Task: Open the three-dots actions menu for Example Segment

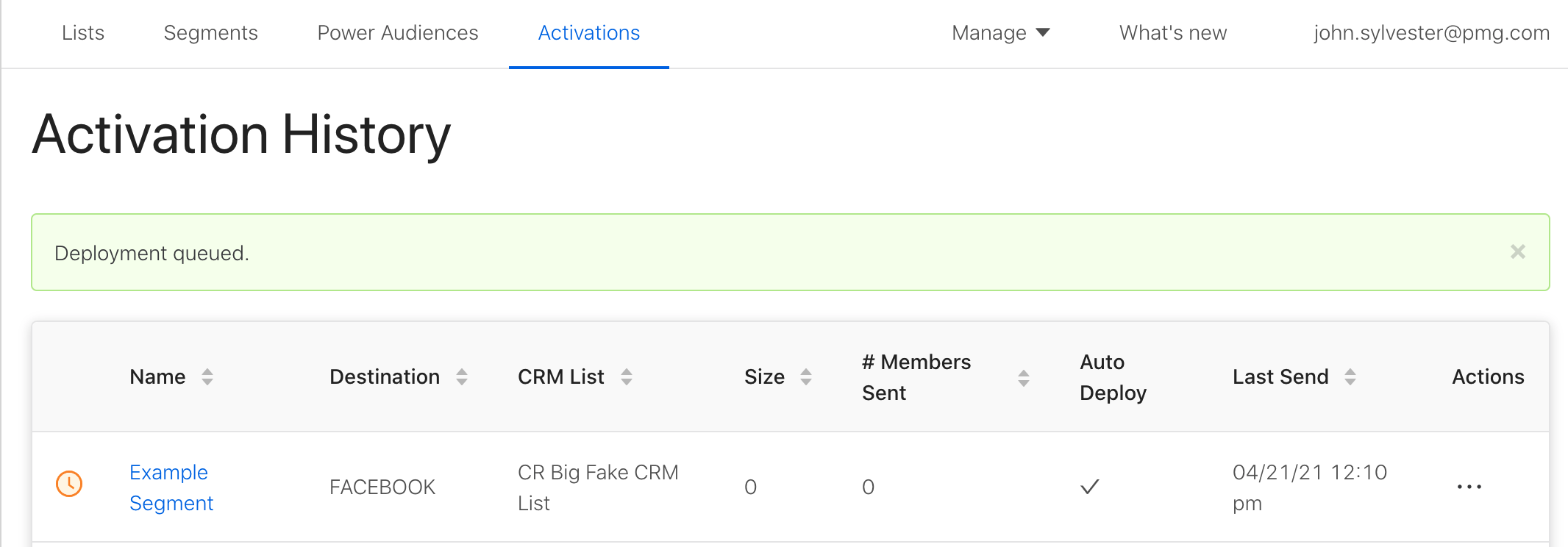Action: coord(1469,487)
